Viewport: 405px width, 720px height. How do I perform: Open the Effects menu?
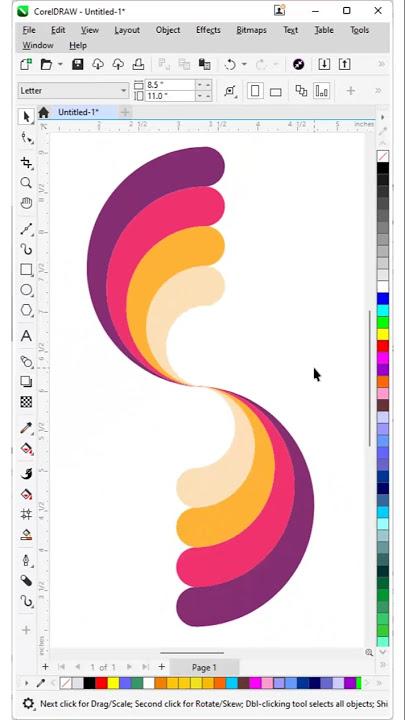coord(208,30)
